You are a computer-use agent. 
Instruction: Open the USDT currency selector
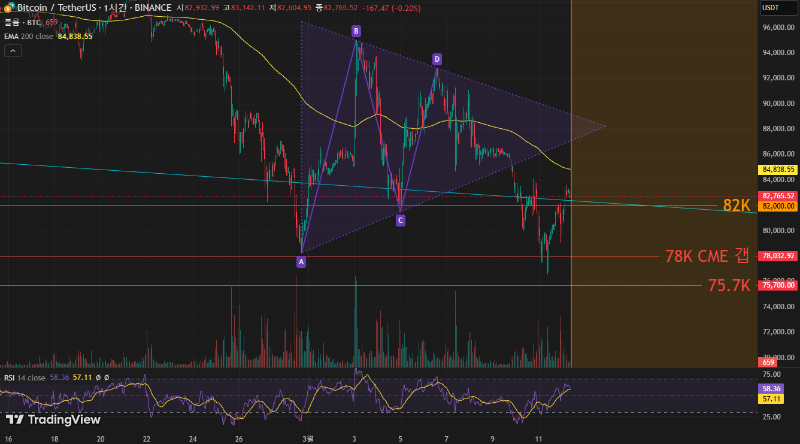(x=771, y=8)
